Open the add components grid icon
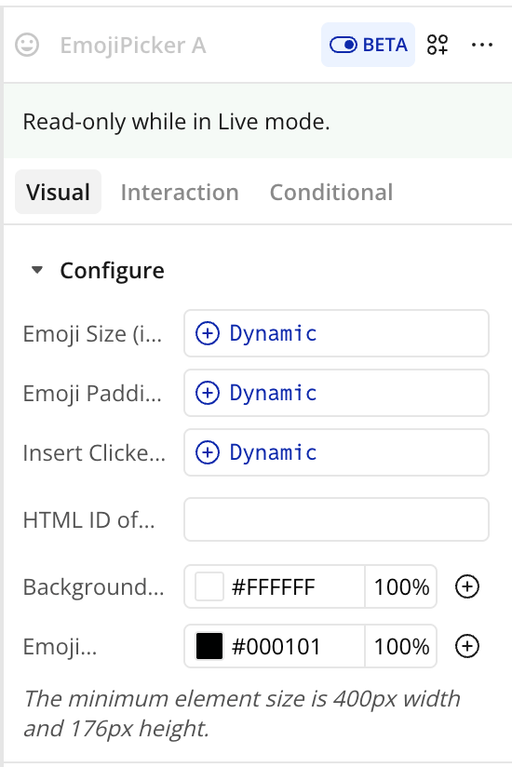The width and height of the screenshot is (512, 767). pyautogui.click(x=437, y=45)
